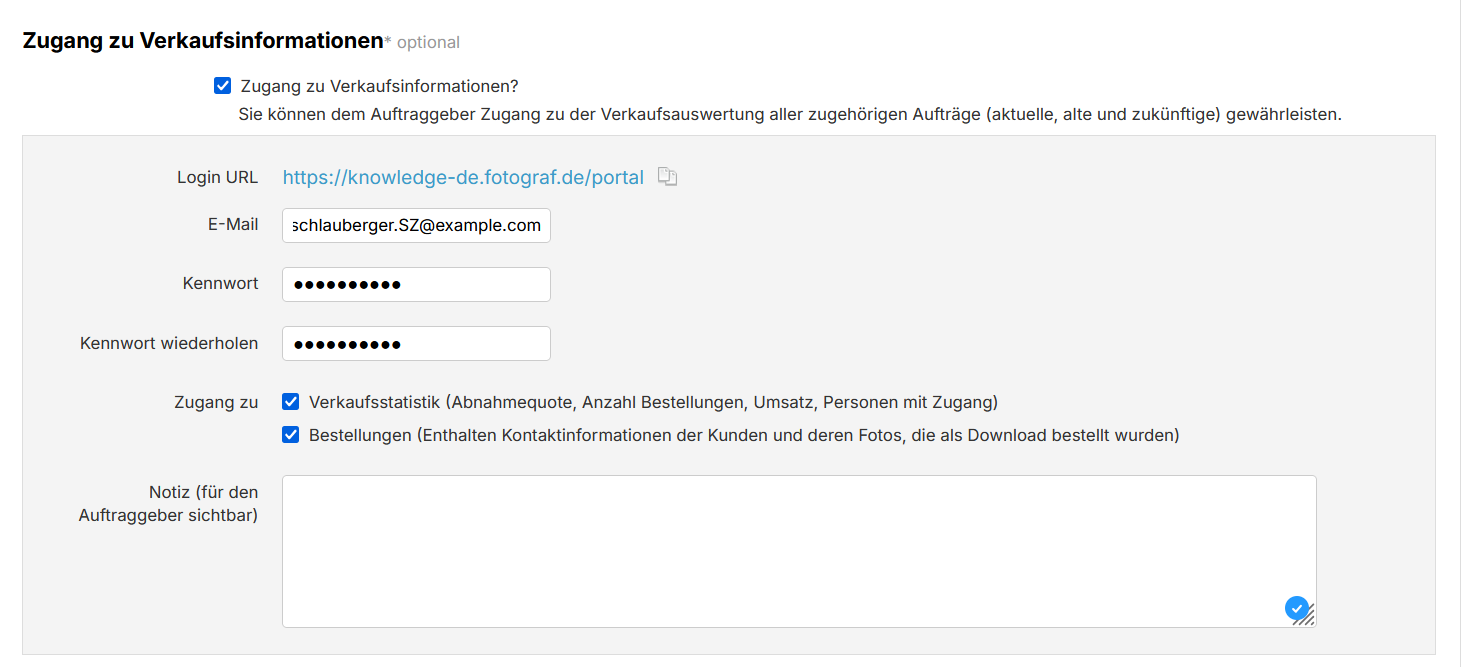The width and height of the screenshot is (1464, 667).
Task: Disable the Zugang zu Verkaufsinformationen checkbox
Action: coord(222,85)
